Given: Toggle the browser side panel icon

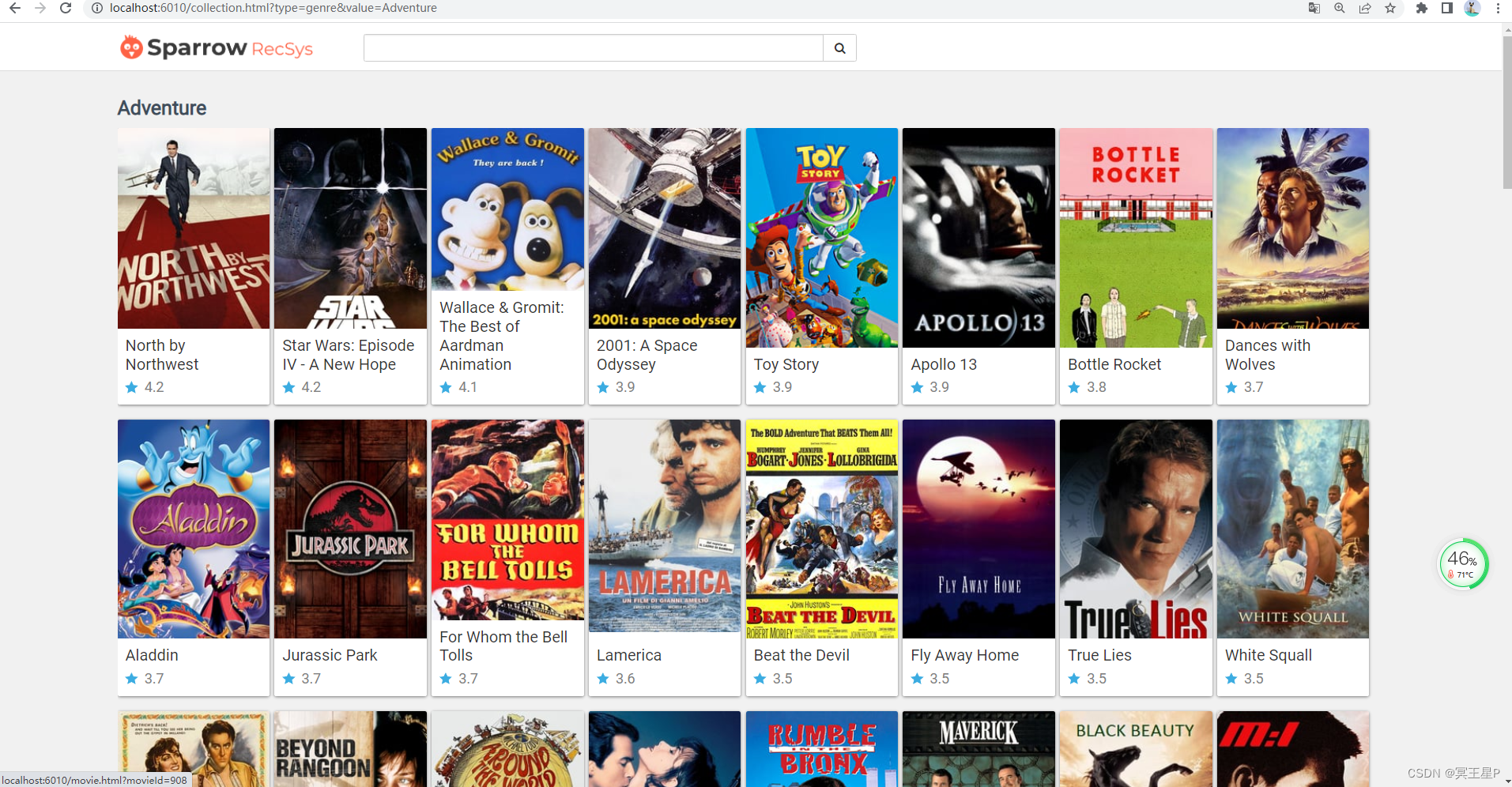Looking at the screenshot, I should 1447,8.
